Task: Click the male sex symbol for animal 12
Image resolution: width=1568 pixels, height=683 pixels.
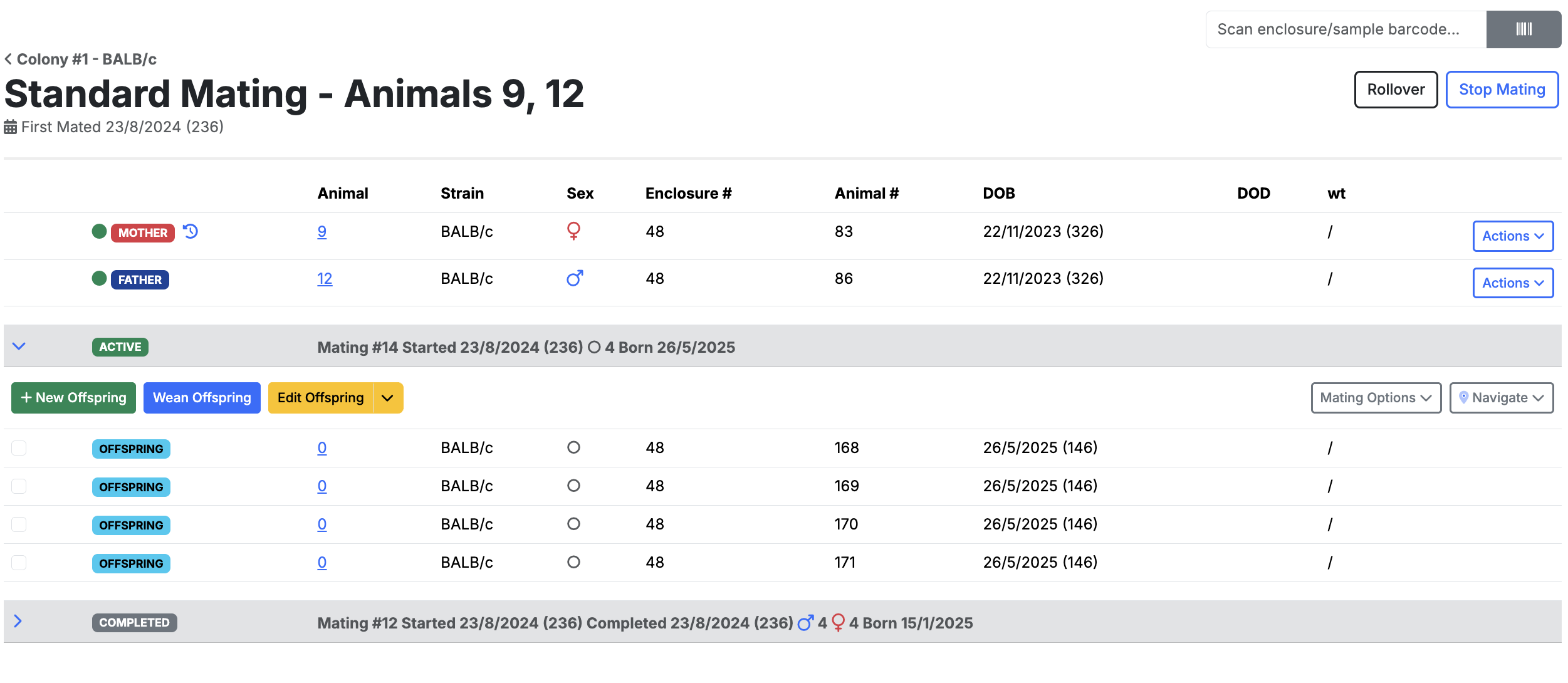Action: [x=575, y=278]
